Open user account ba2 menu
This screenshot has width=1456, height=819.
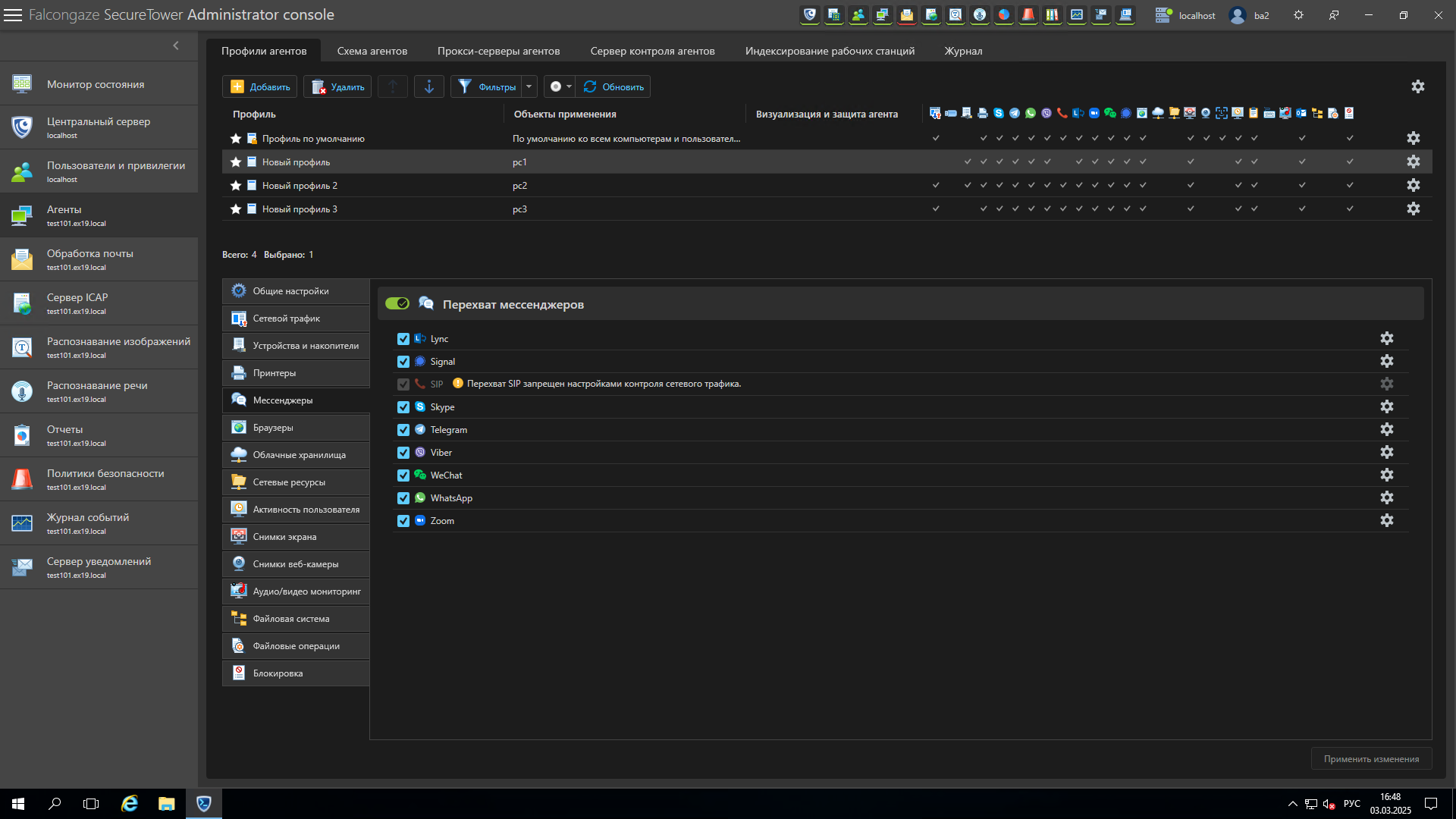click(1250, 15)
